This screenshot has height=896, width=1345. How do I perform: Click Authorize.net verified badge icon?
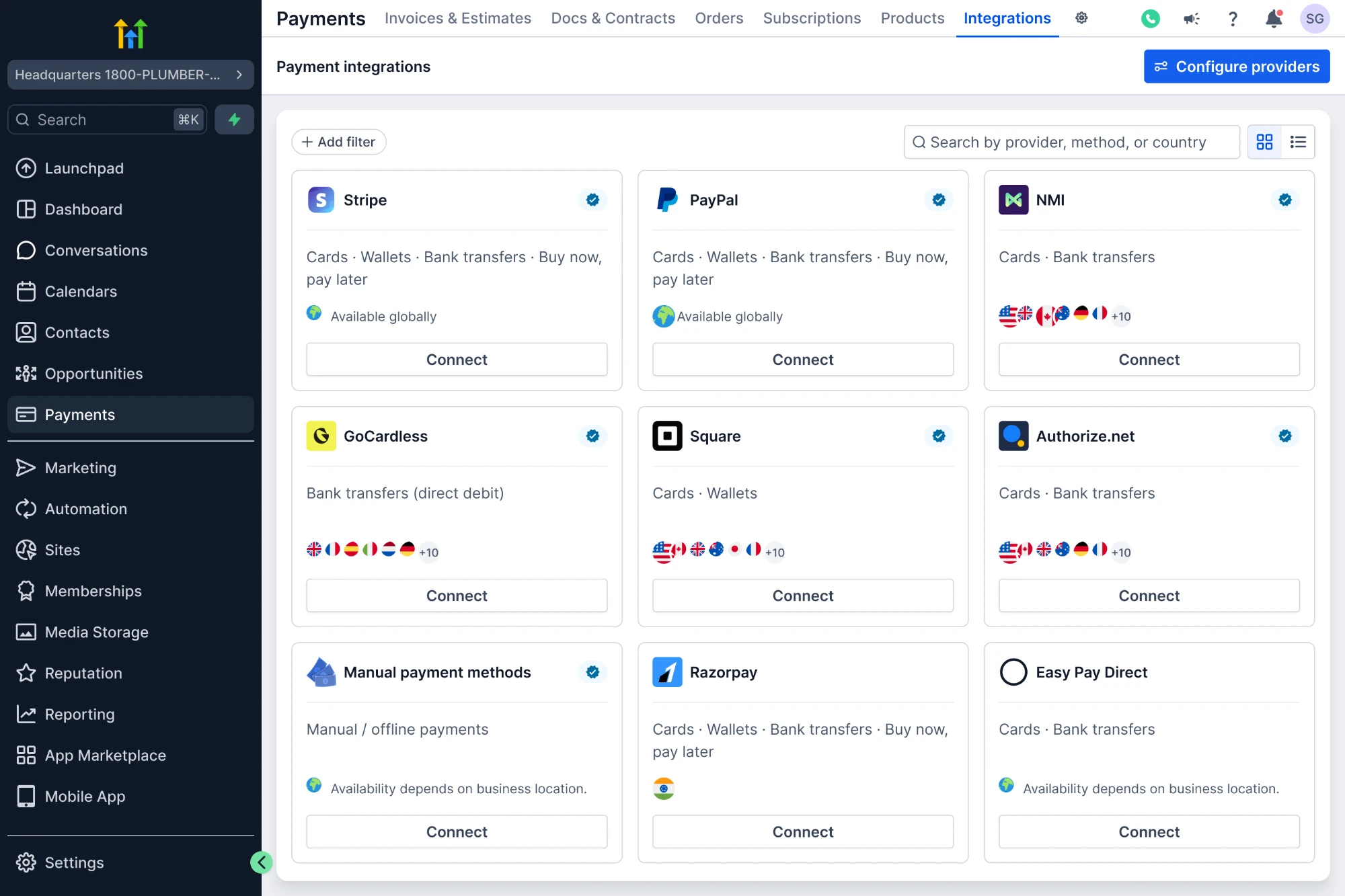(x=1285, y=436)
